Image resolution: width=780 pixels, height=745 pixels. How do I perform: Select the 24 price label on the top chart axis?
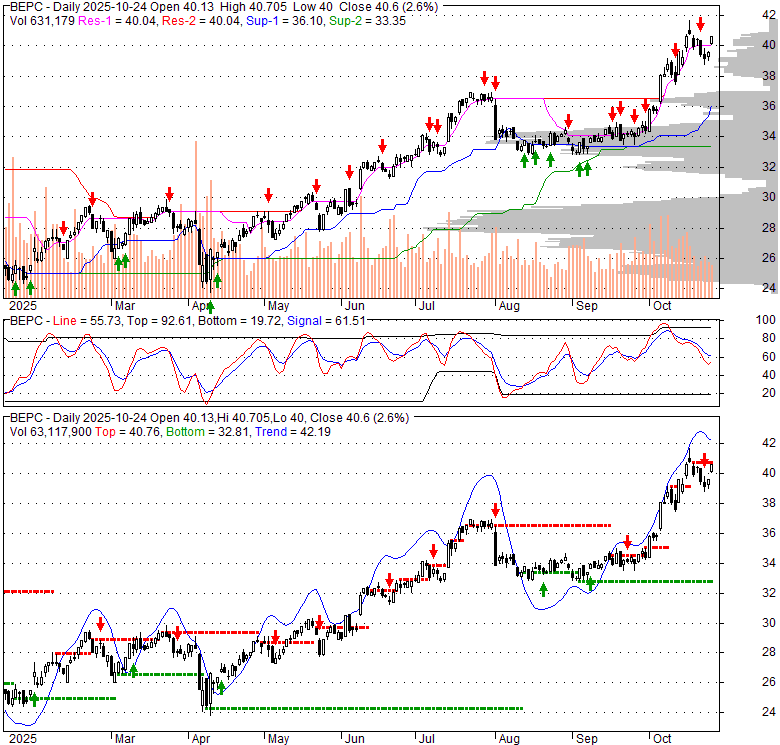coord(769,287)
